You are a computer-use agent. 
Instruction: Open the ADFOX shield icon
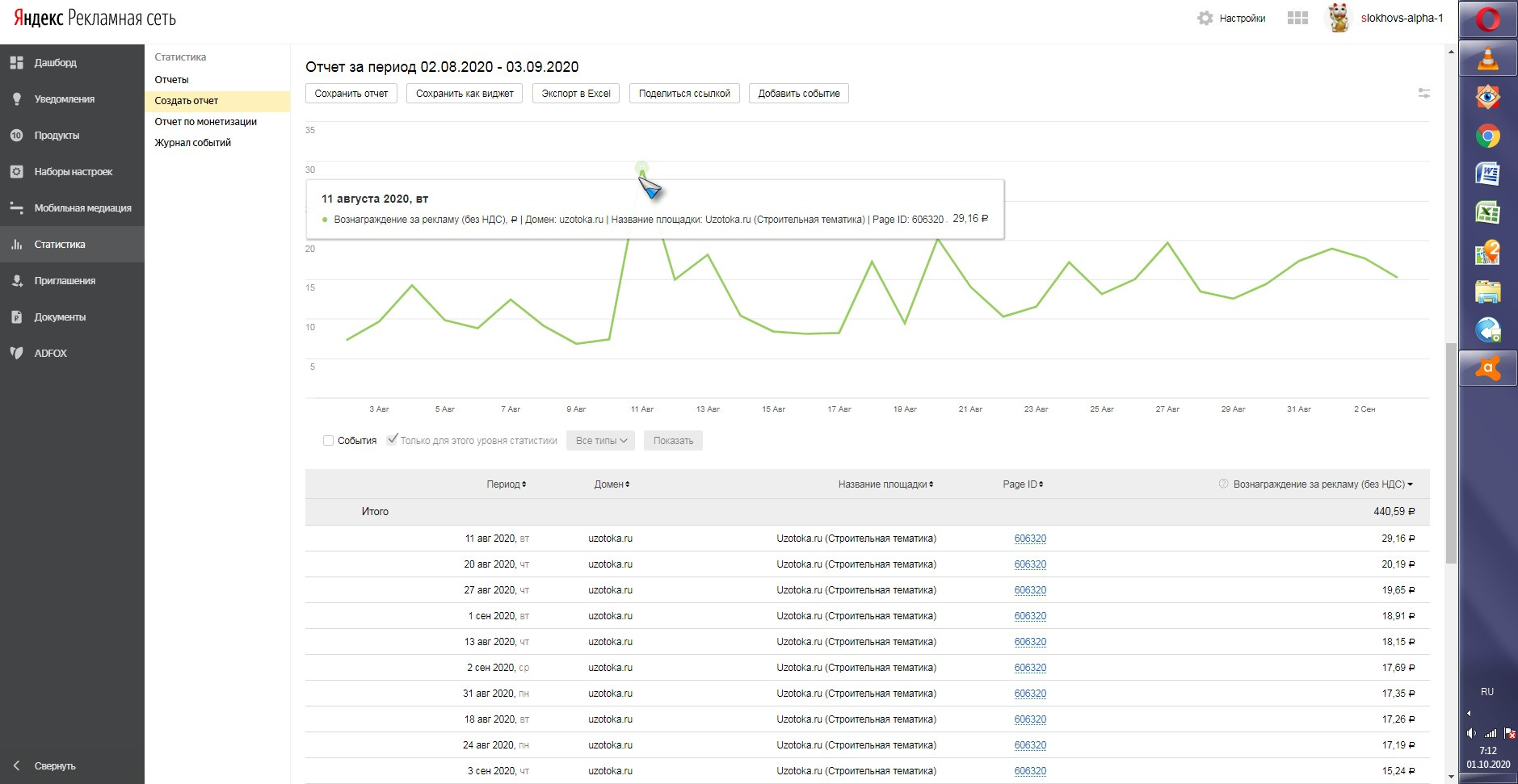click(16, 353)
